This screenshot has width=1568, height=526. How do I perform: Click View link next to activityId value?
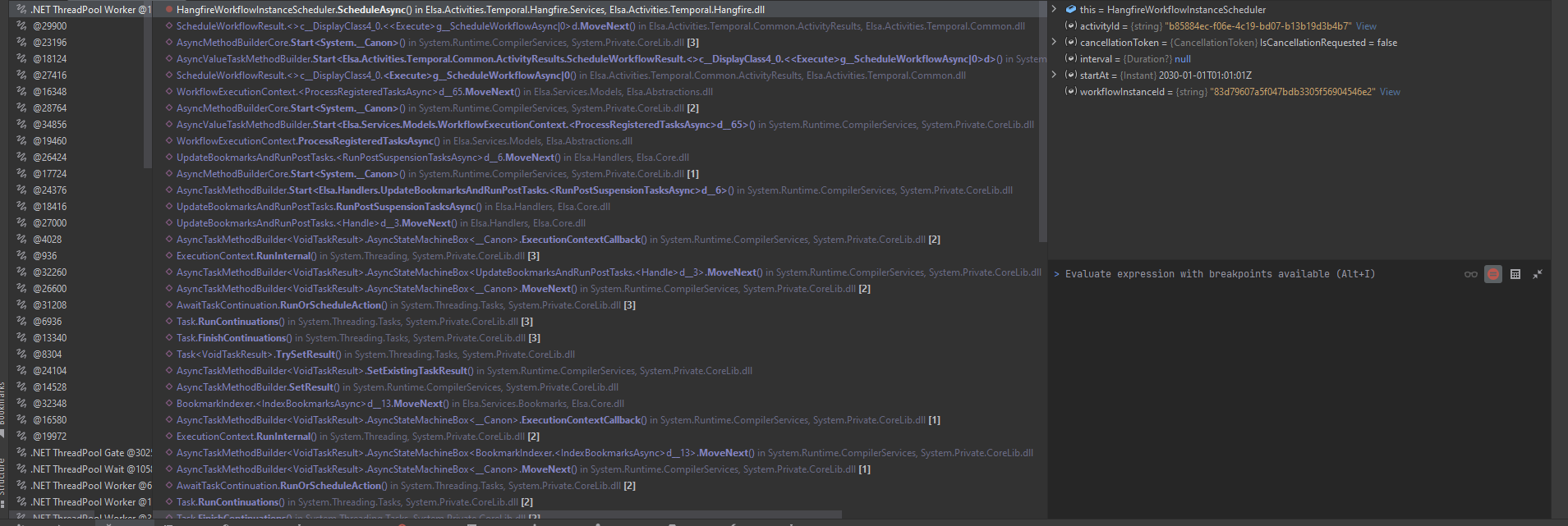pyautogui.click(x=1366, y=26)
